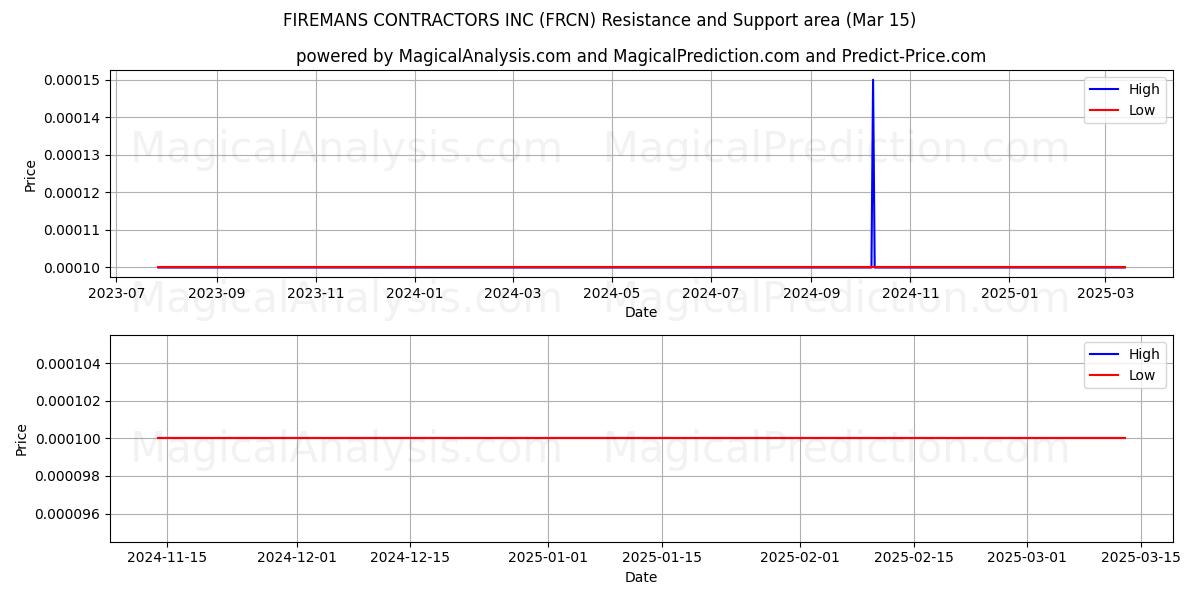Click the 2025-03-01 x-axis tick label
Image resolution: width=1200 pixels, height=600 pixels.
click(x=1027, y=558)
